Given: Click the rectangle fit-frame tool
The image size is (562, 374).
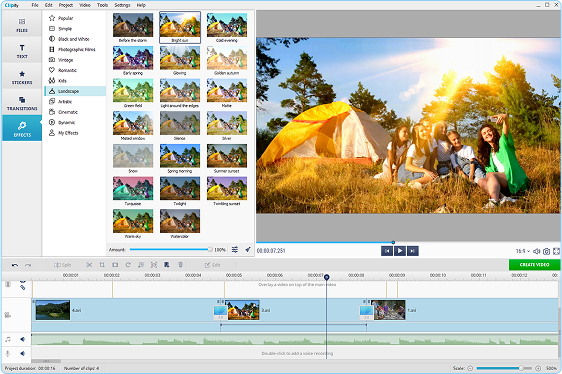Looking at the screenshot, I should 115,265.
